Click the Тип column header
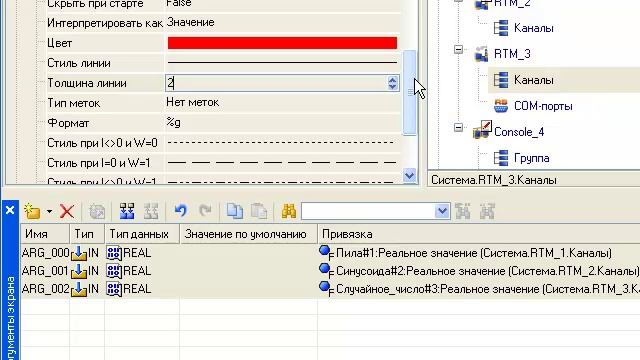Screen dimensions: 640x360 87,234
